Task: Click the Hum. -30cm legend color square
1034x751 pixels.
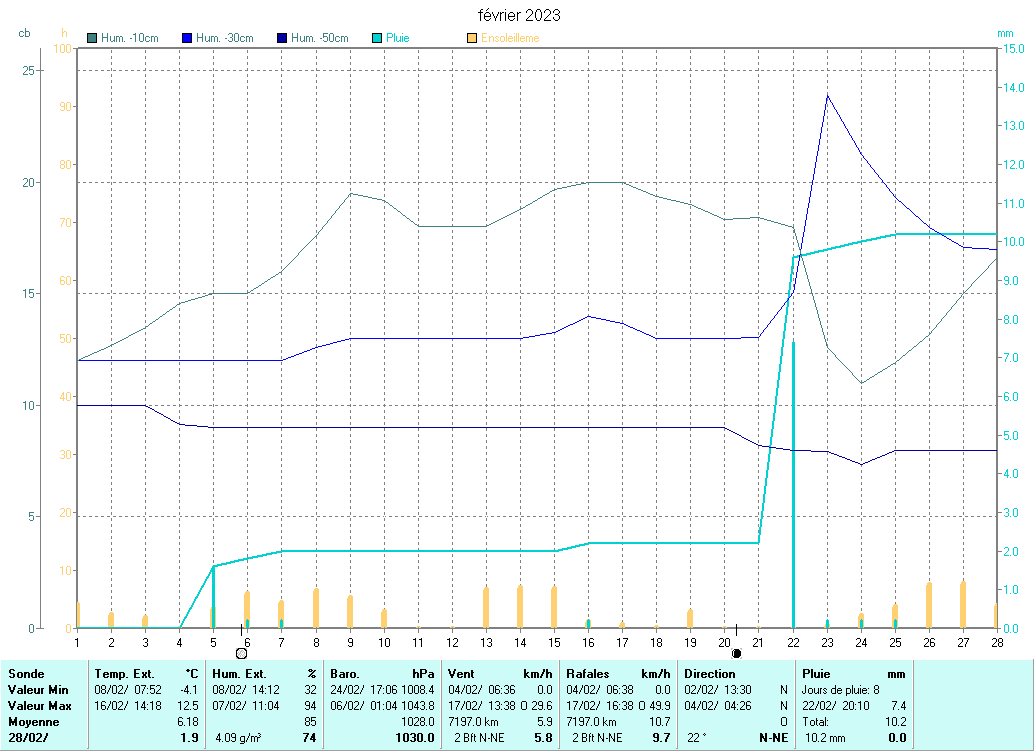Action: pyautogui.click(x=187, y=39)
